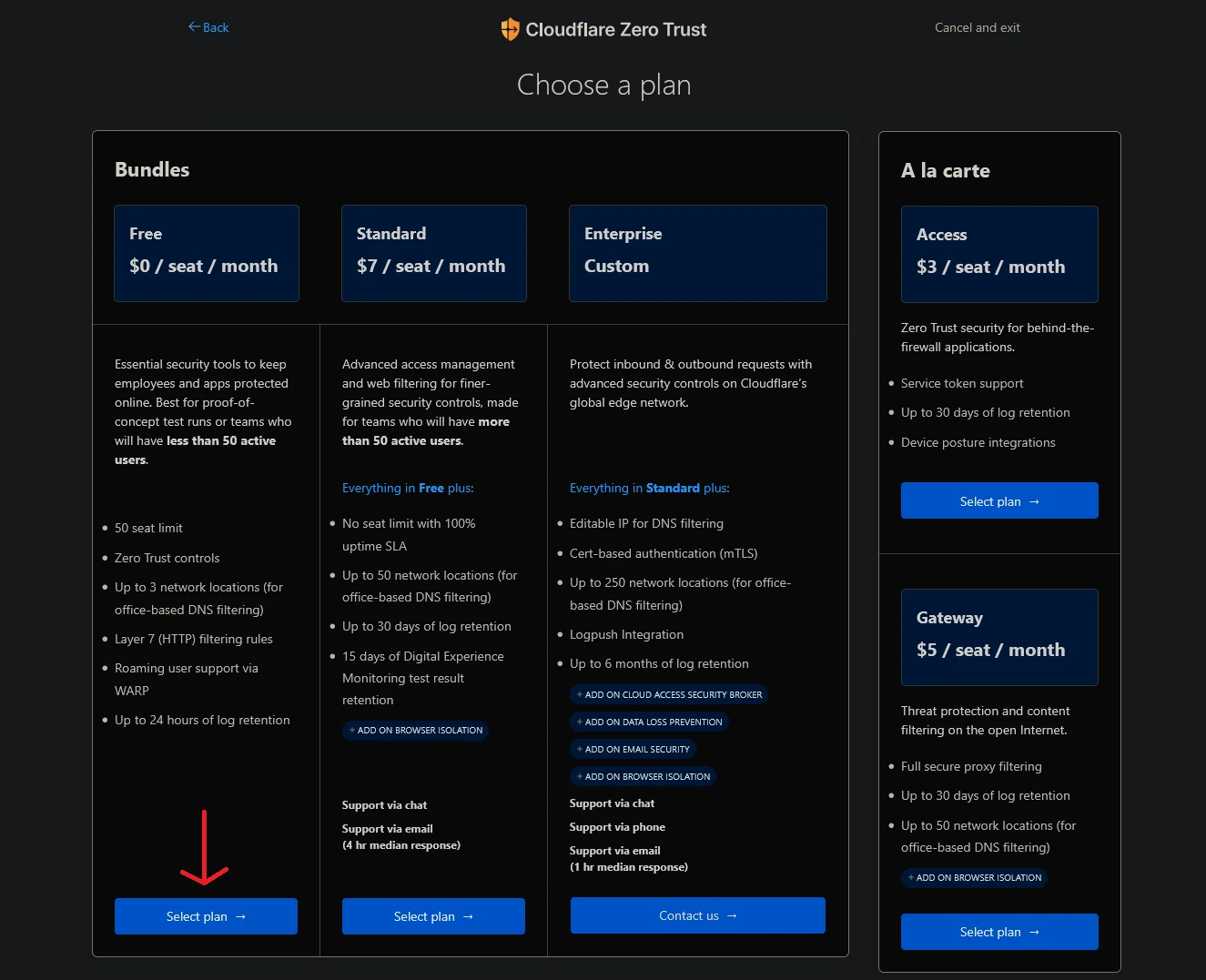Click Browser Isolation add-on under Standard plan

(x=416, y=730)
